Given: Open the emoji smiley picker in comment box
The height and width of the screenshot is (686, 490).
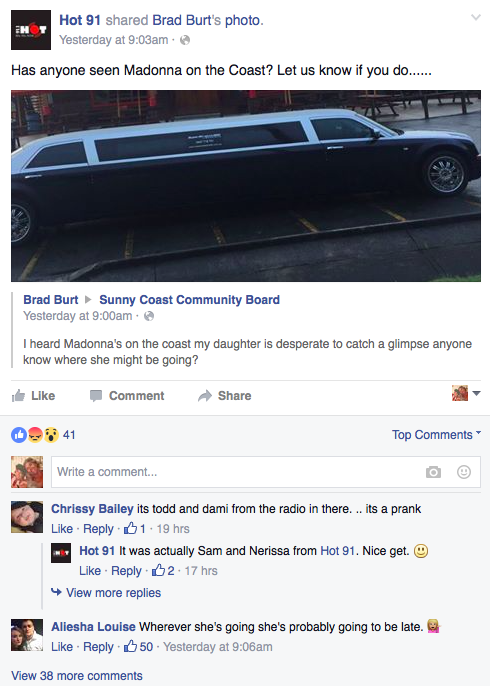Looking at the screenshot, I should [464, 472].
